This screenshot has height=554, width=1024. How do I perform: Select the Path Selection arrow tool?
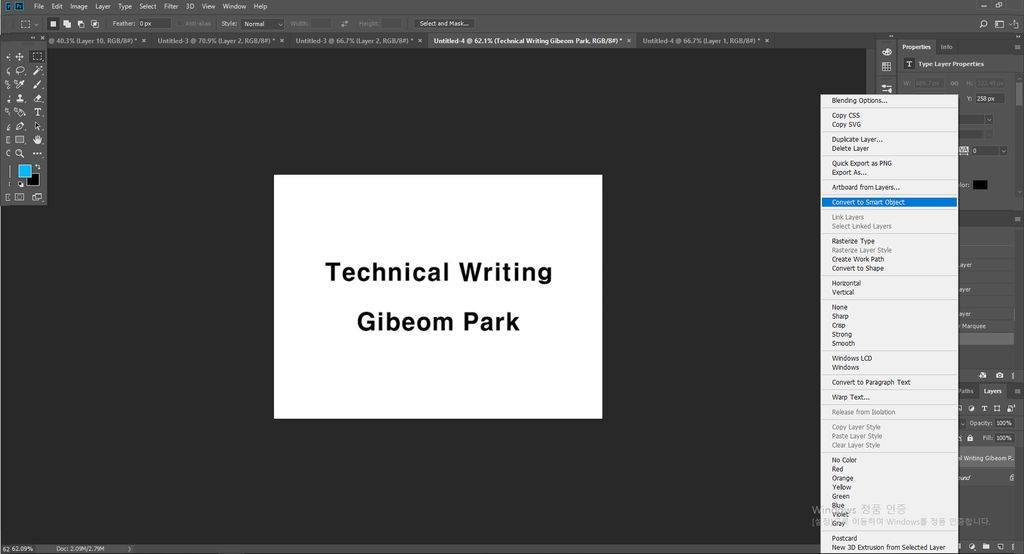coord(37,126)
